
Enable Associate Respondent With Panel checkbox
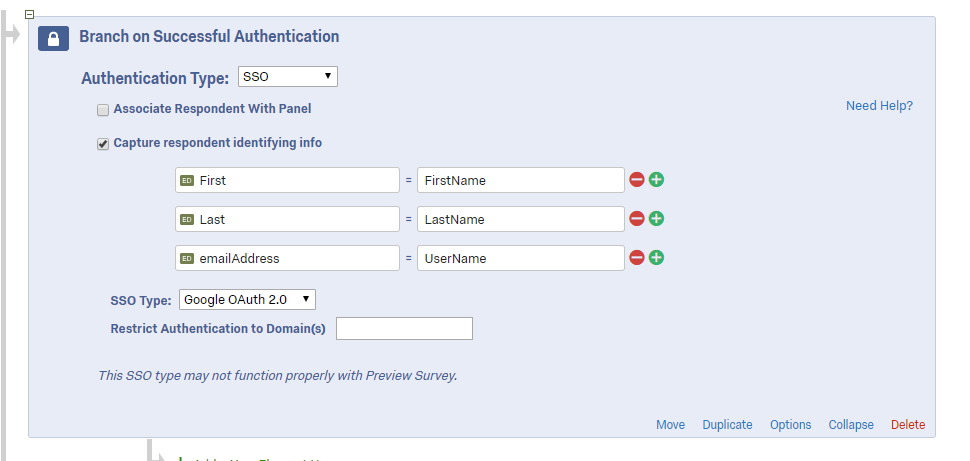(103, 110)
